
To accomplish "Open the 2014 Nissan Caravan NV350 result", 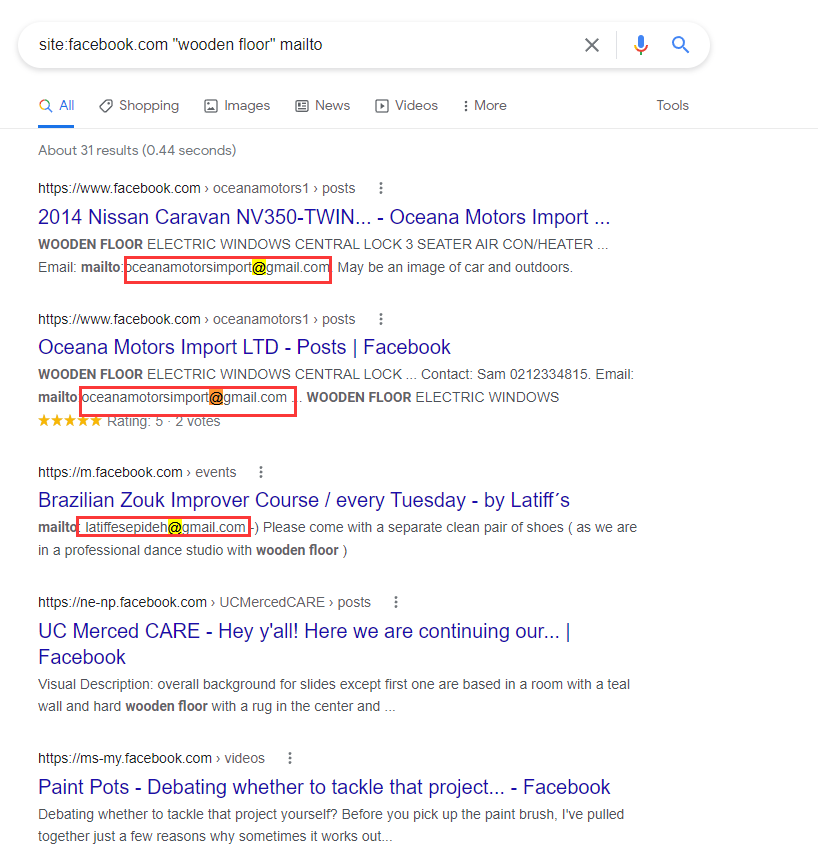I will click(x=323, y=217).
